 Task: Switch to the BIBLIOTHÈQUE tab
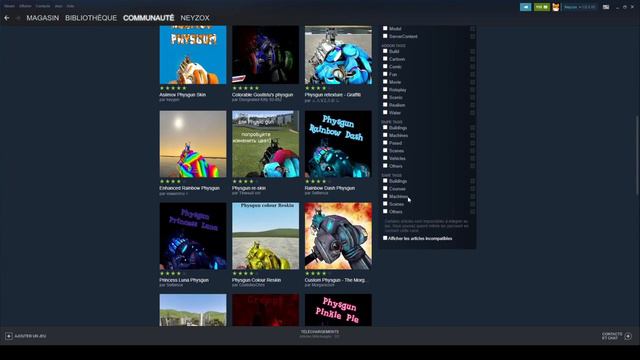click(91, 18)
